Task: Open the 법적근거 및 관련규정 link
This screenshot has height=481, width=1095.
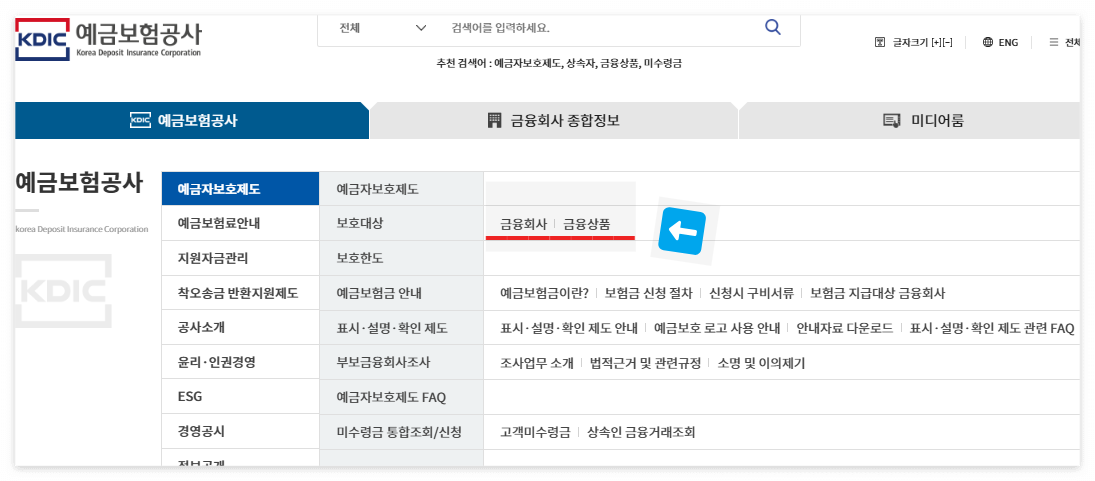Action: coord(645,362)
